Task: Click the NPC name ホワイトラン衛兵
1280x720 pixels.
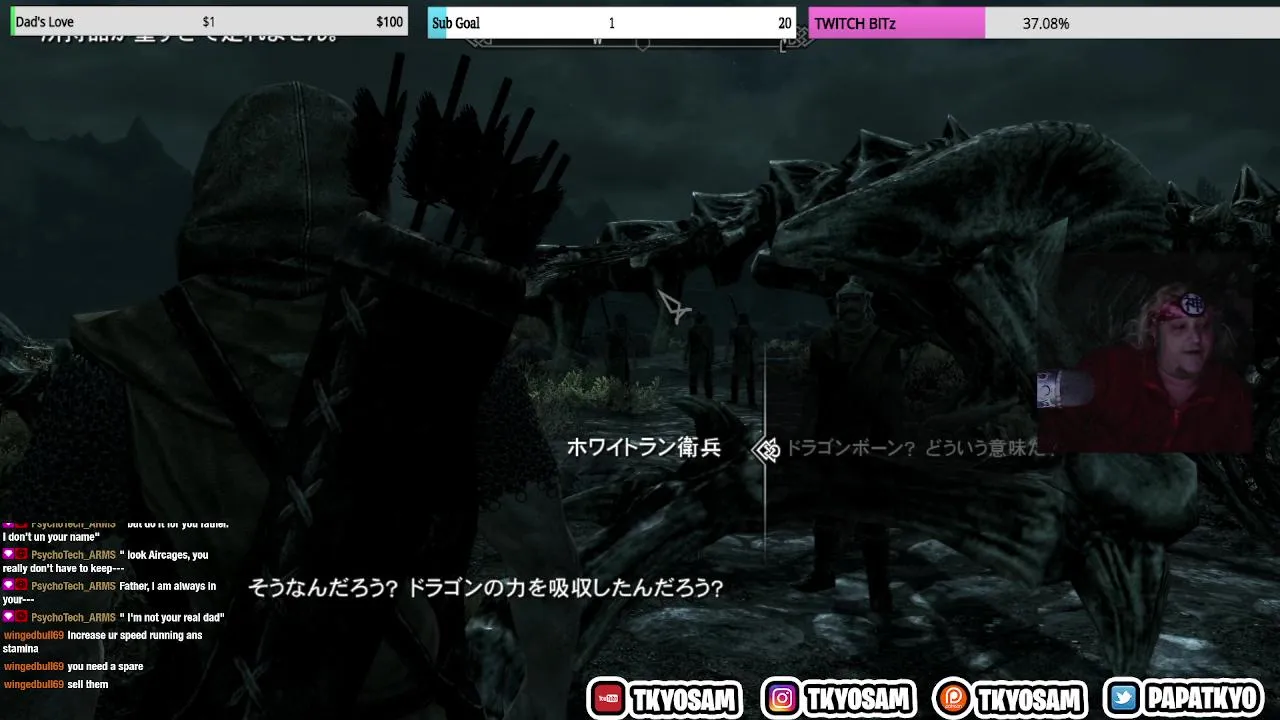Action: pos(644,448)
